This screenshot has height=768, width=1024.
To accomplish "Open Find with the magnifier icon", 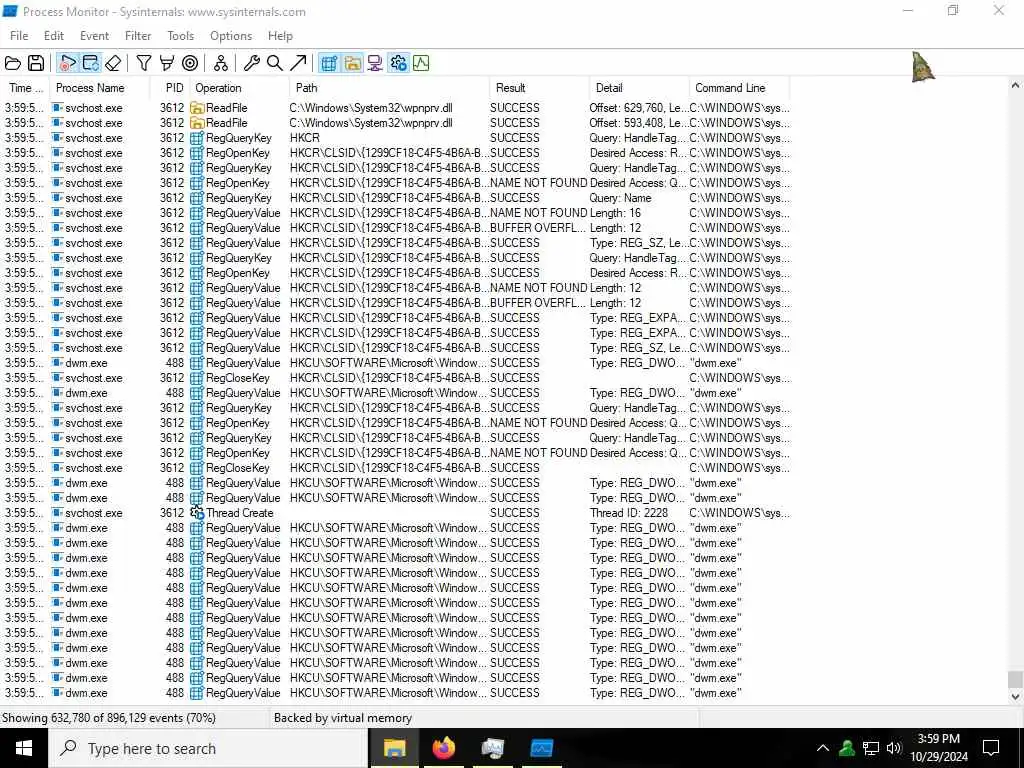I will 275,63.
